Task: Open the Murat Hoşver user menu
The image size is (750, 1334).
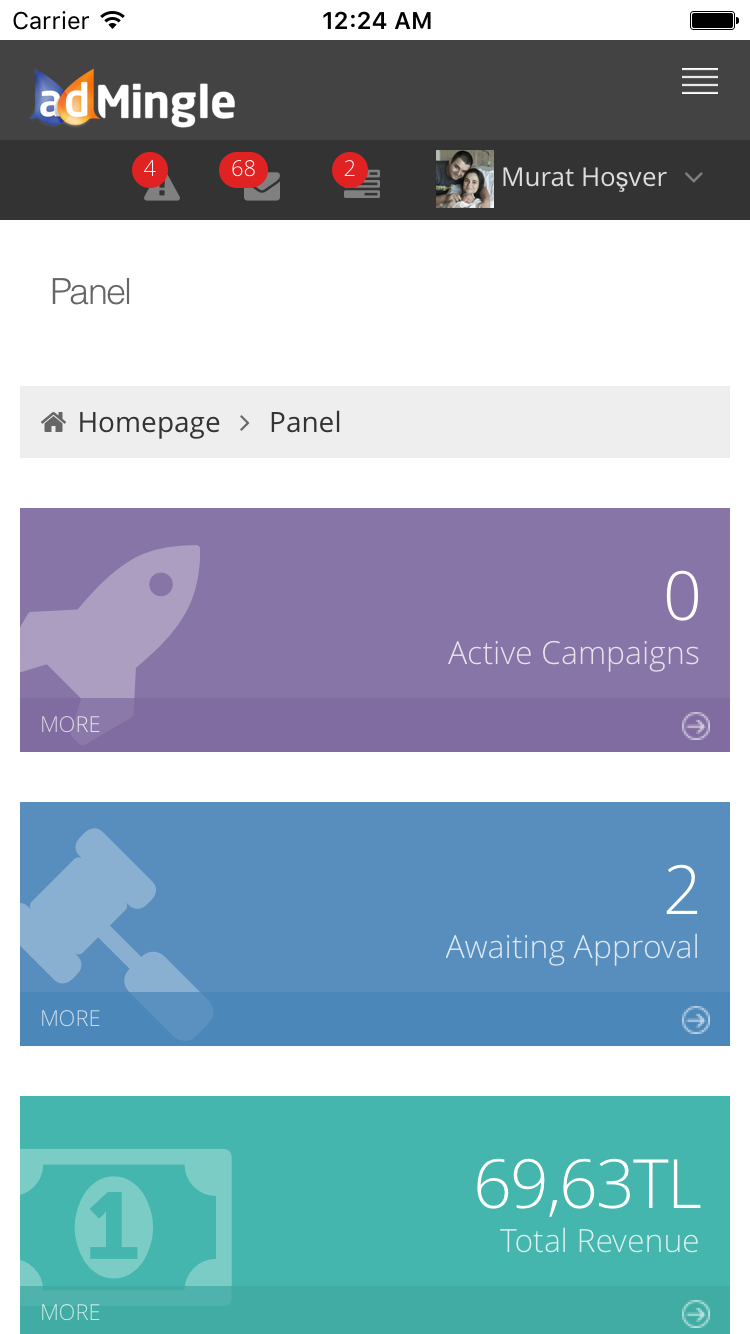Action: [584, 178]
